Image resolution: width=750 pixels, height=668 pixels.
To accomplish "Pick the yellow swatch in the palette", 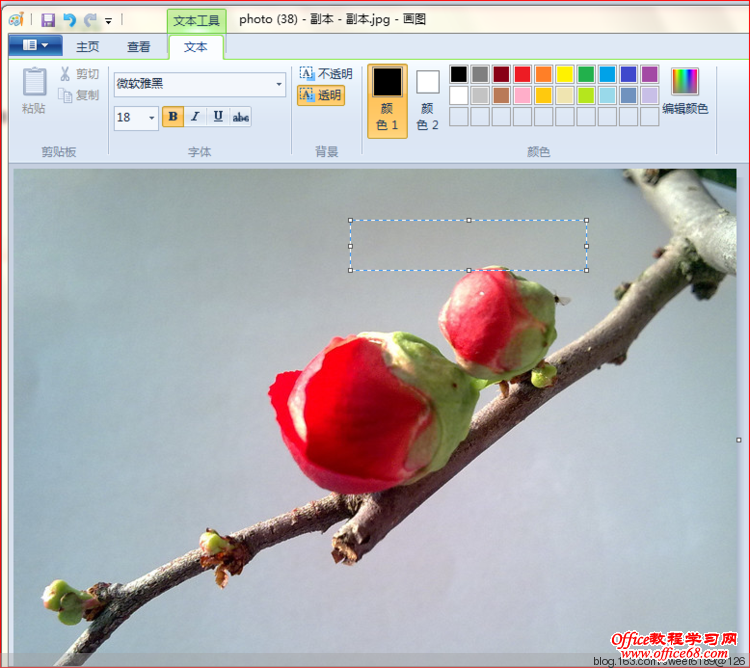I will point(565,74).
